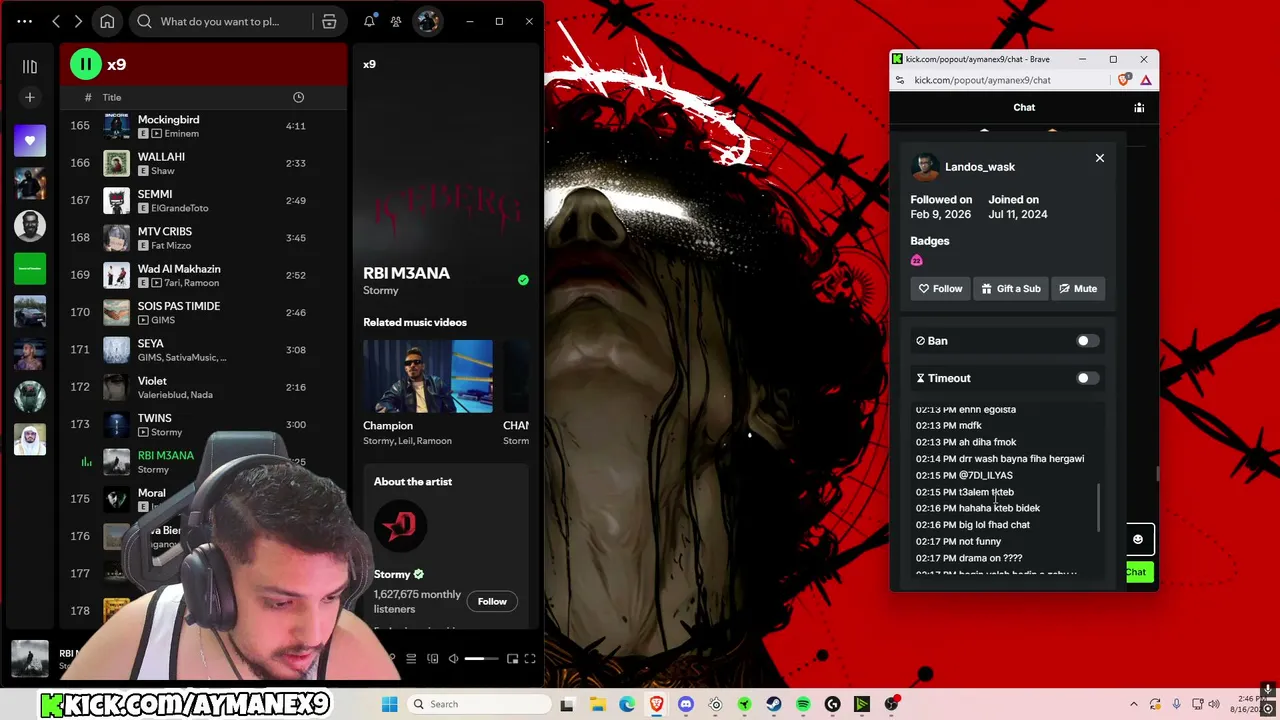Select track SOIS PAS TIMIDE by GIMS

[x=205, y=312]
